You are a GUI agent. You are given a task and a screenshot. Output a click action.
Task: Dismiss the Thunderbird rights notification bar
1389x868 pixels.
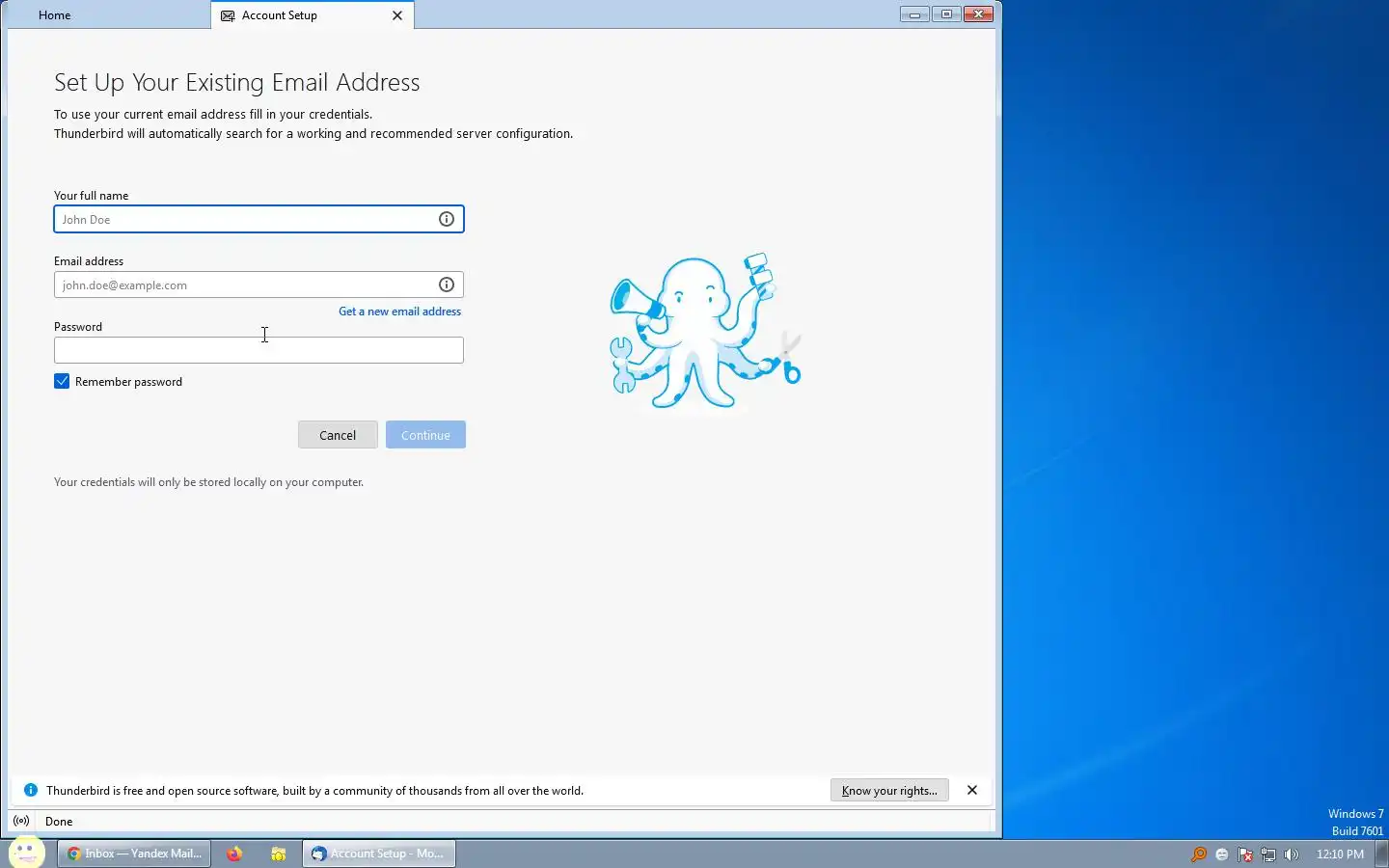[972, 790]
